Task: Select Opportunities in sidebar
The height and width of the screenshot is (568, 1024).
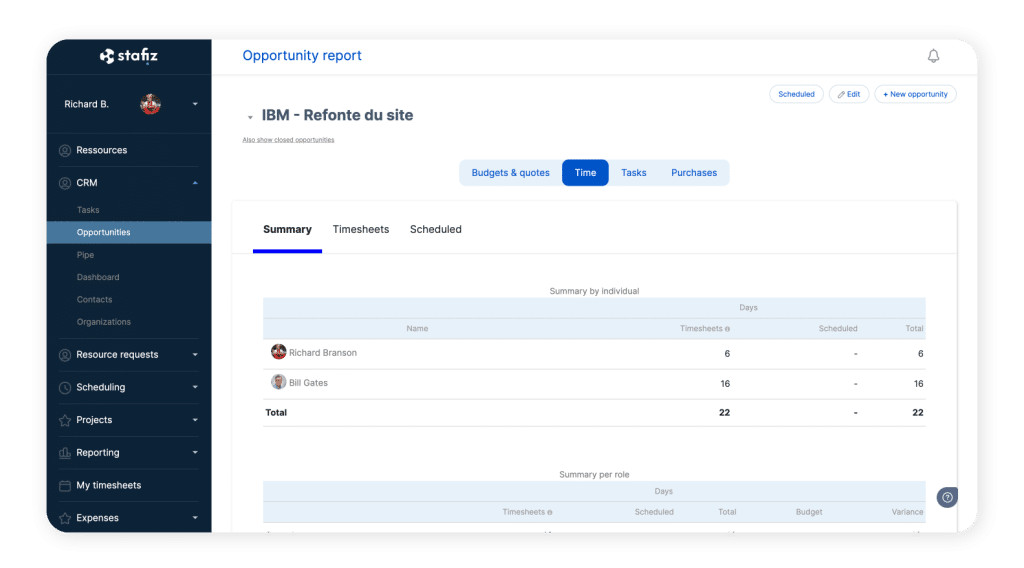Action: (x=129, y=232)
